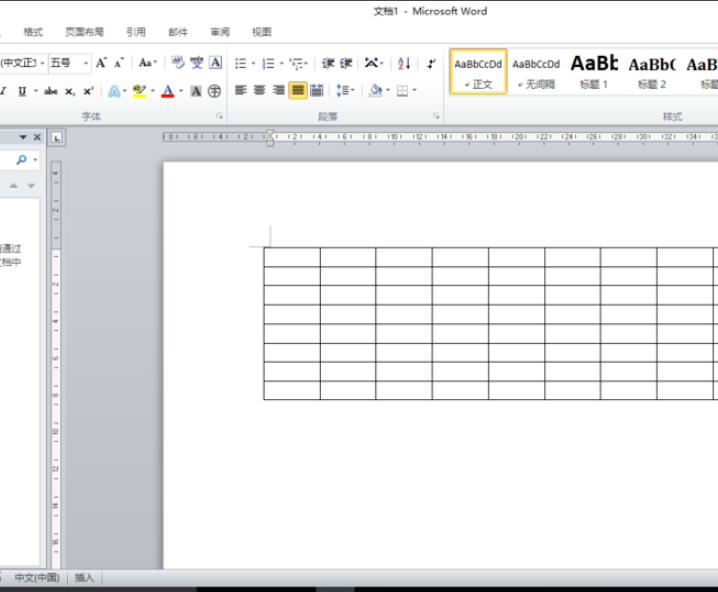Switch to the 格式 tab

33,32
